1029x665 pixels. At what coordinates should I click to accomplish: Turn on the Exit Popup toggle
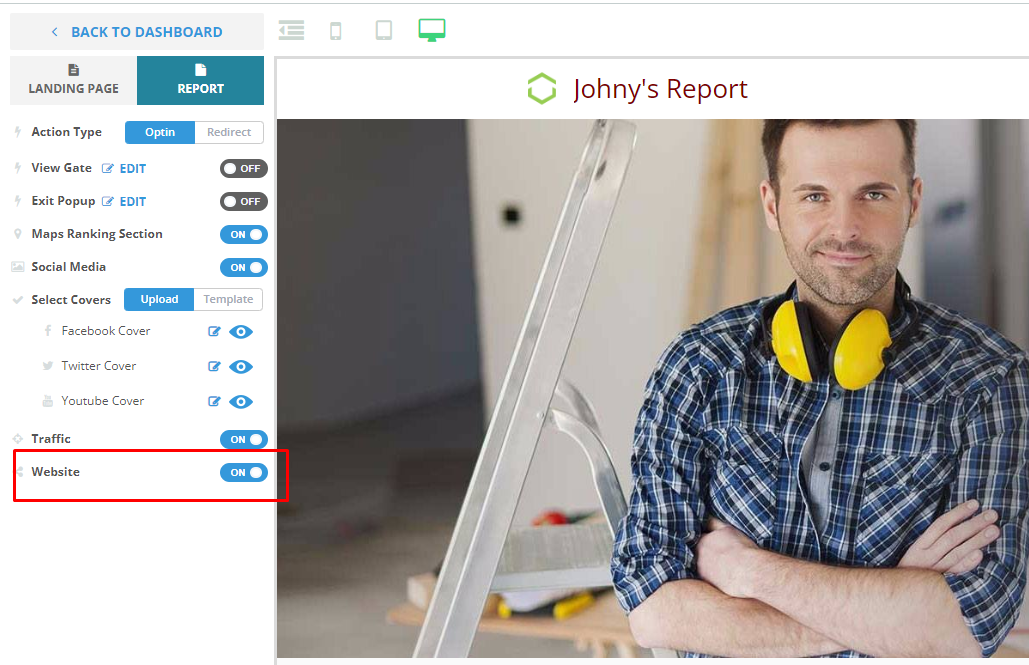pyautogui.click(x=243, y=202)
